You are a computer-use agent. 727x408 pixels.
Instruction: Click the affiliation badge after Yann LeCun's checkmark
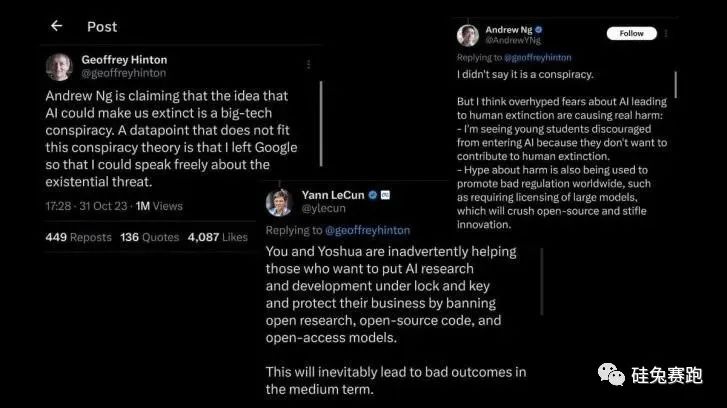385,194
